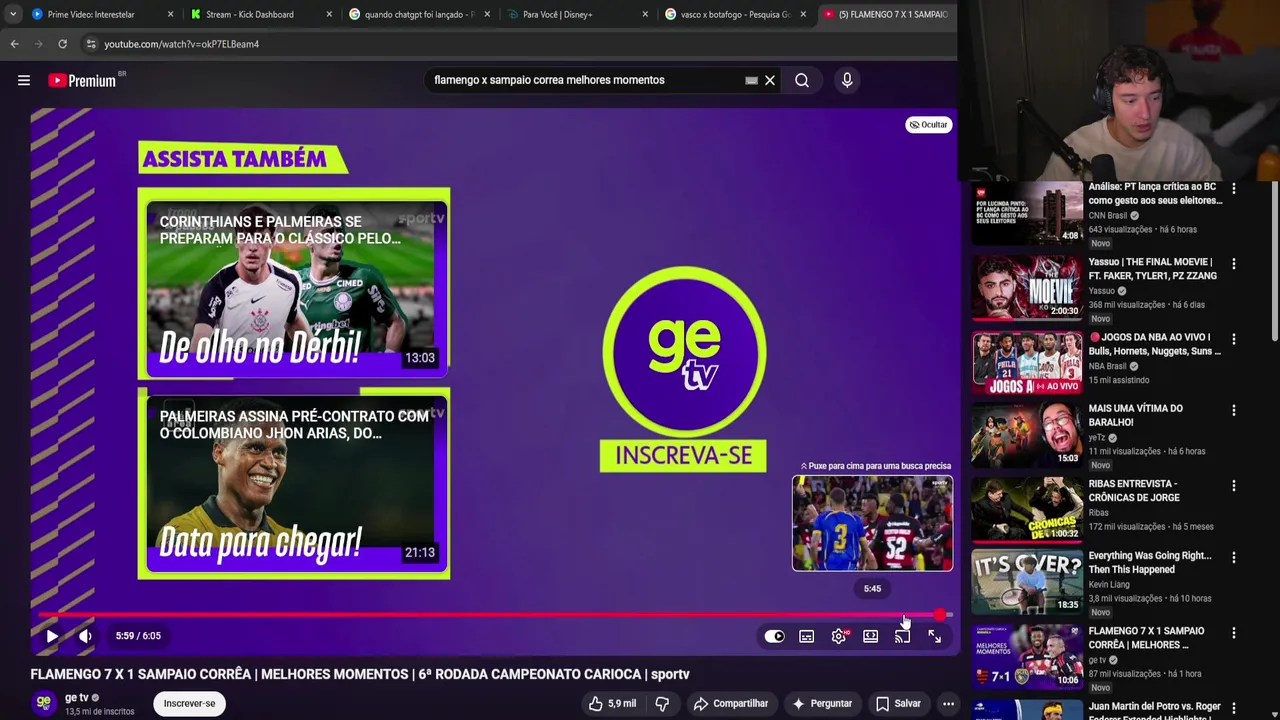Open options menu for NBA AO VIVO video
1280x720 pixels.
click(x=1233, y=339)
